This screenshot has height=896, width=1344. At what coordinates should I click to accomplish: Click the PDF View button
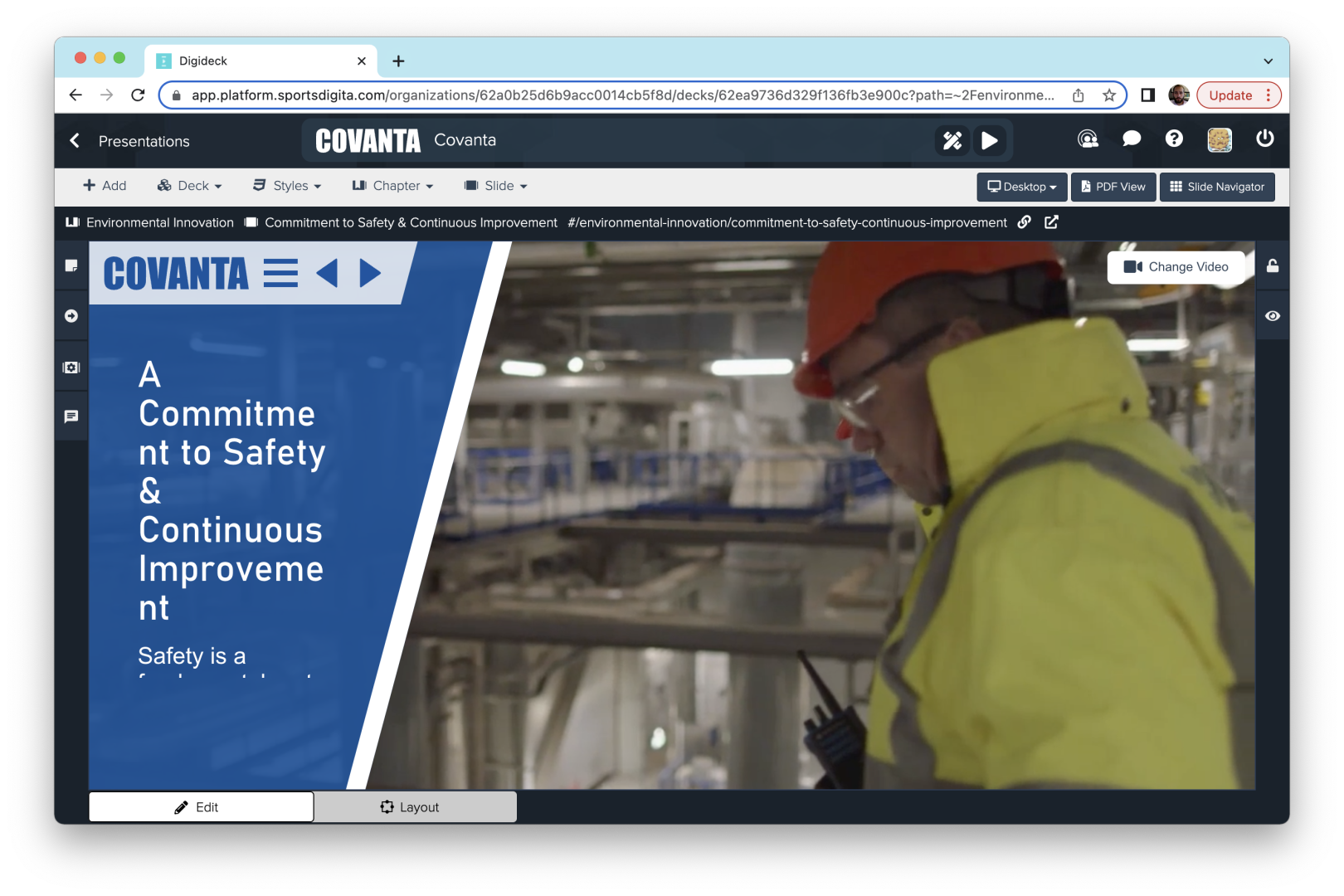1113,187
